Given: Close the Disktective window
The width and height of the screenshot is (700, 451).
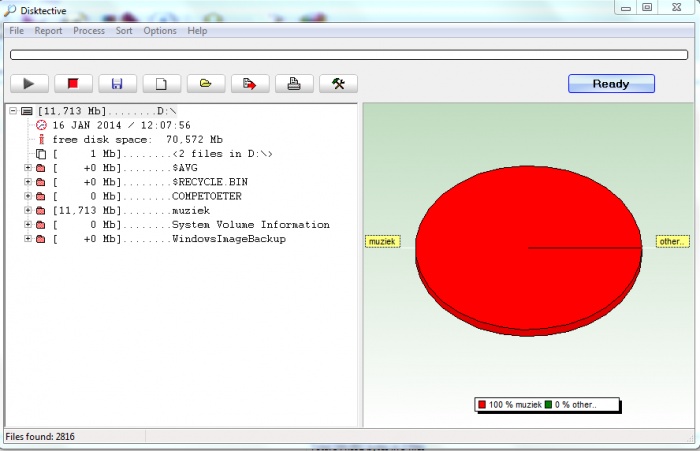Looking at the screenshot, I should click(x=677, y=8).
